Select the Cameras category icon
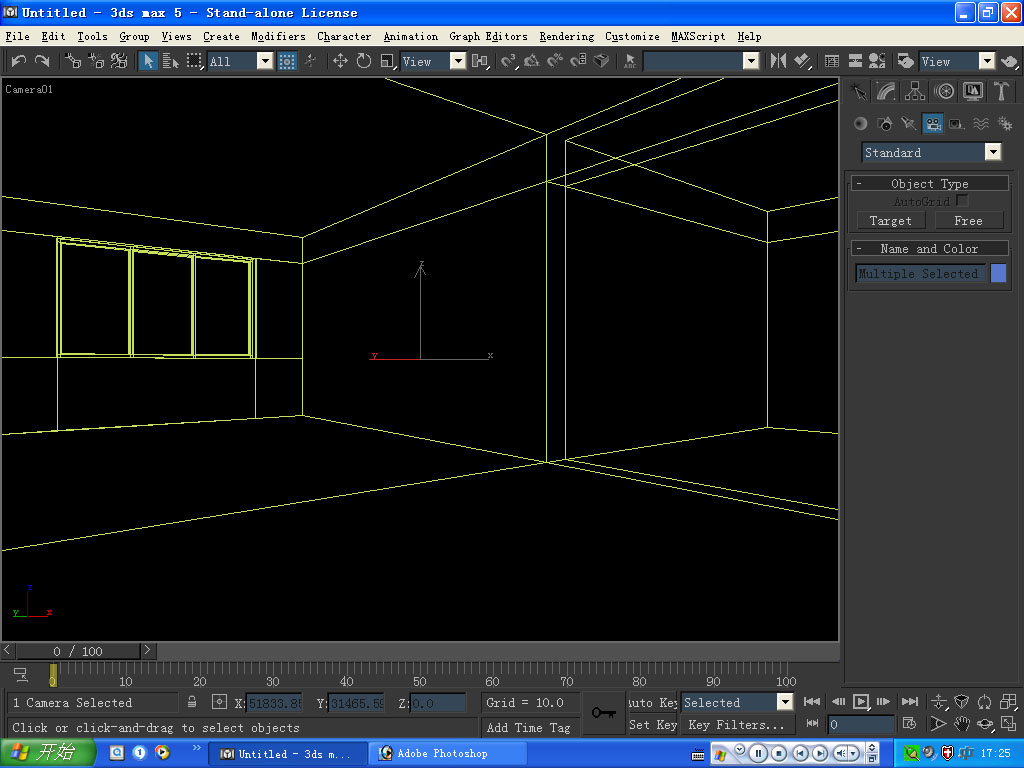 click(x=933, y=123)
